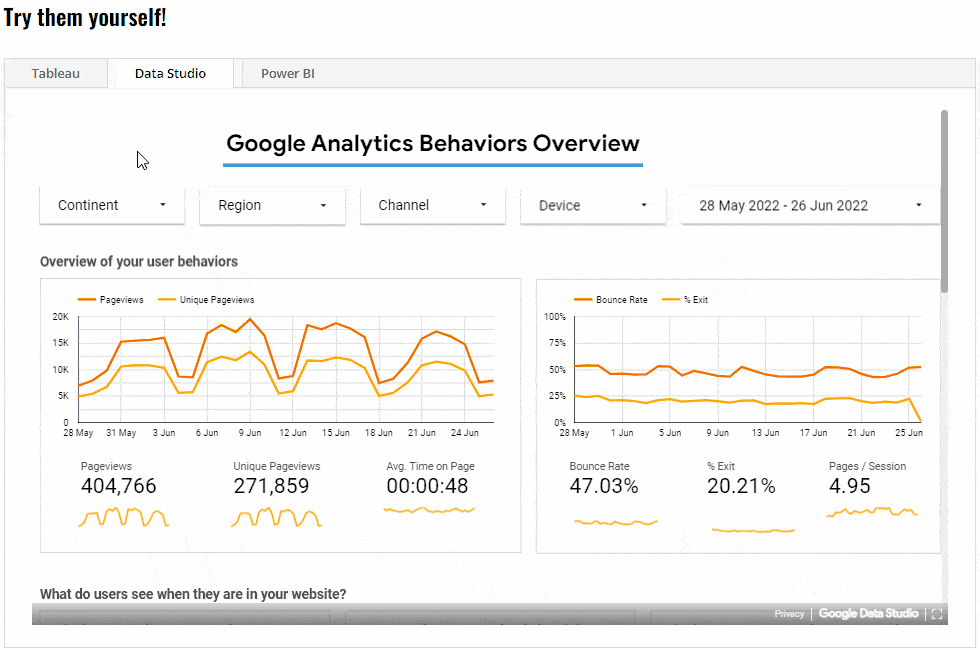Click the Pageviews legend entry
Viewport: 980px width, 650px height.
(111, 300)
